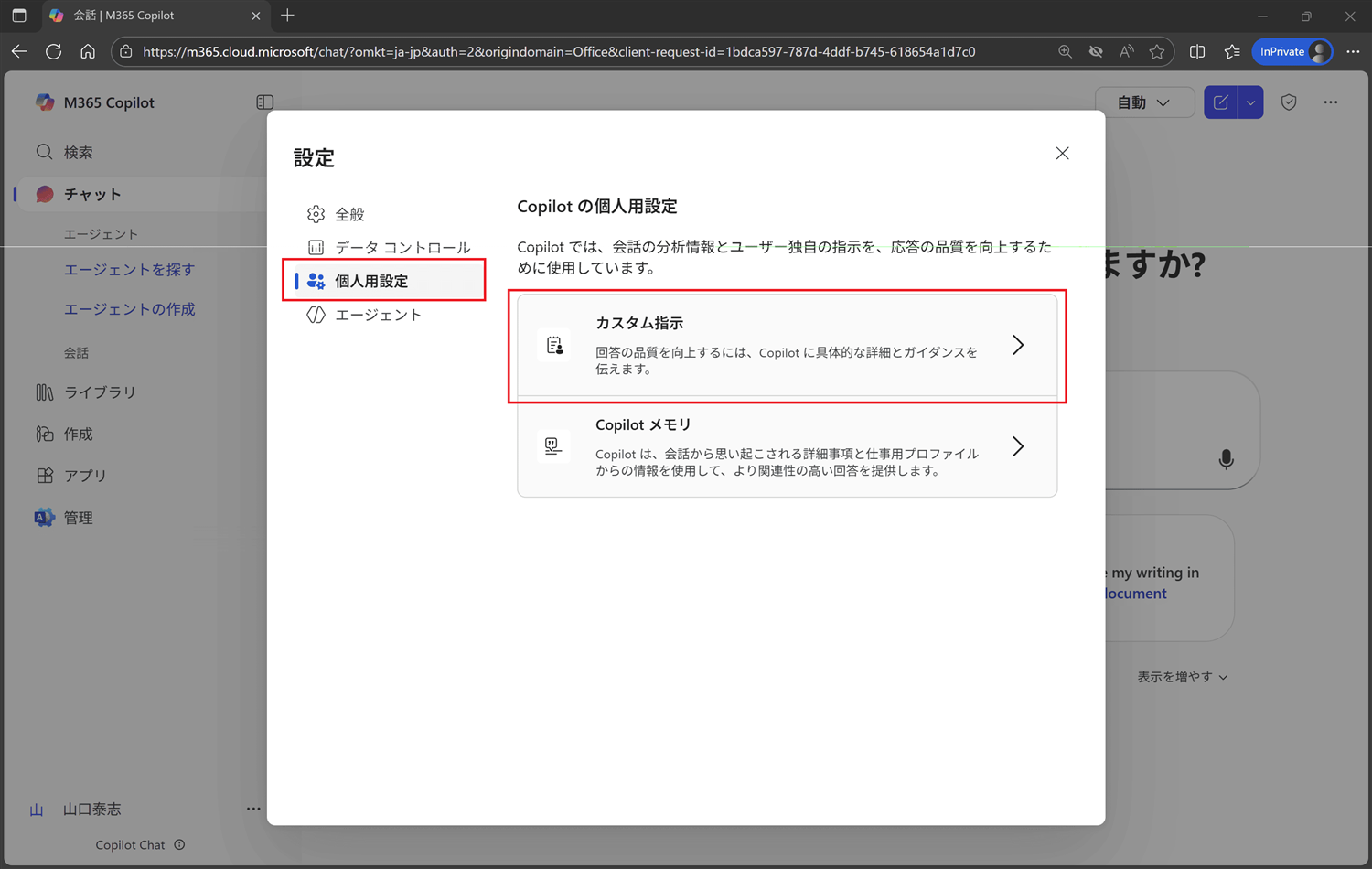Click the 管理 admin icon
1372x869 pixels.
[x=44, y=518]
